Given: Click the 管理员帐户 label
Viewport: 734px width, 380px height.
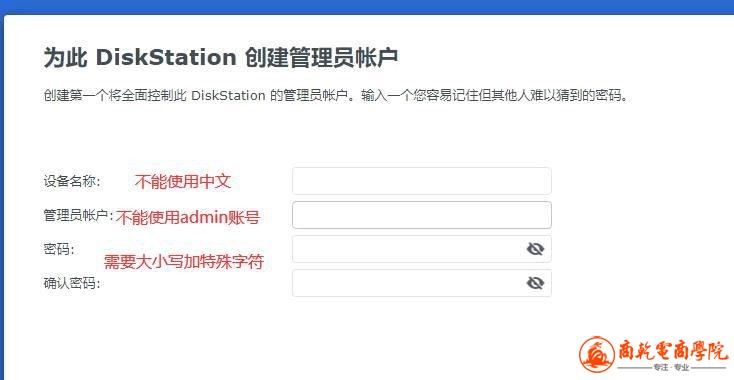Looking at the screenshot, I should click(79, 215).
